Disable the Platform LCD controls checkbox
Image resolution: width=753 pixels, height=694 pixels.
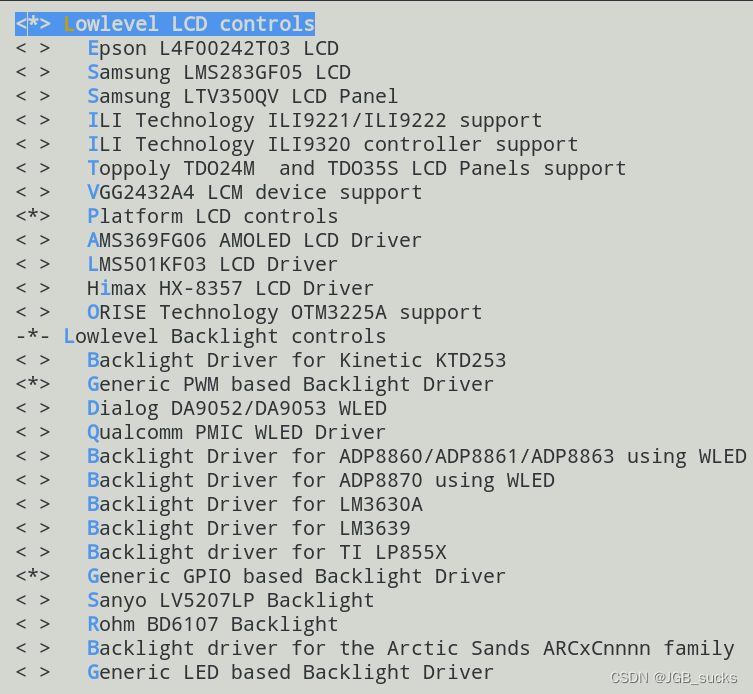[x=33, y=216]
